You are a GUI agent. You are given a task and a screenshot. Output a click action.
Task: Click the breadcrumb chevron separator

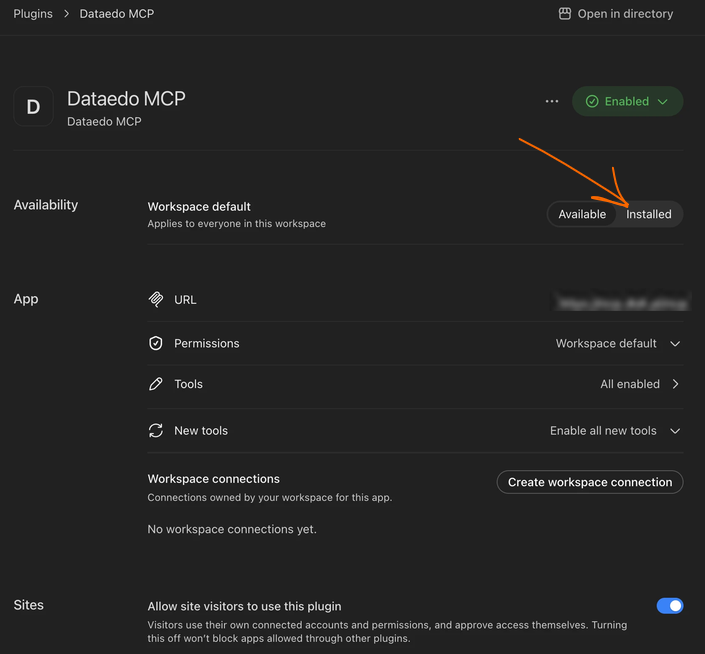click(66, 14)
